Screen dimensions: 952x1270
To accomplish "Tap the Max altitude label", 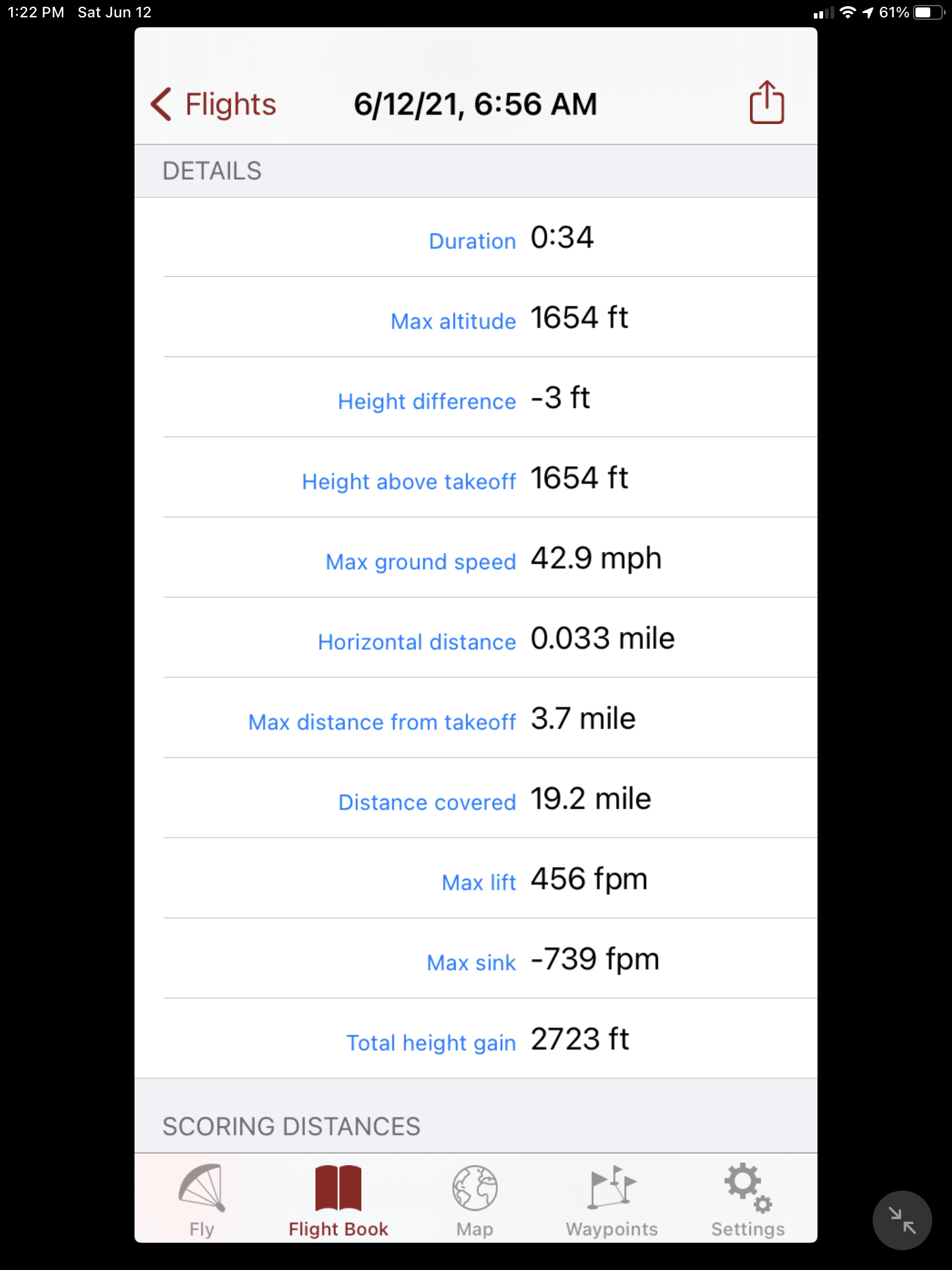I will pyautogui.click(x=453, y=321).
